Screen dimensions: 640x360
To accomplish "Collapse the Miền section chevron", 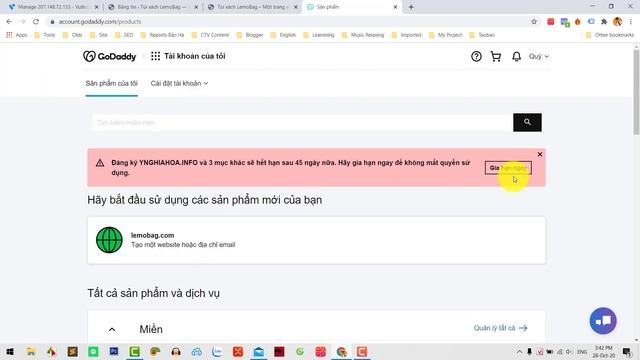I will click(x=112, y=329).
